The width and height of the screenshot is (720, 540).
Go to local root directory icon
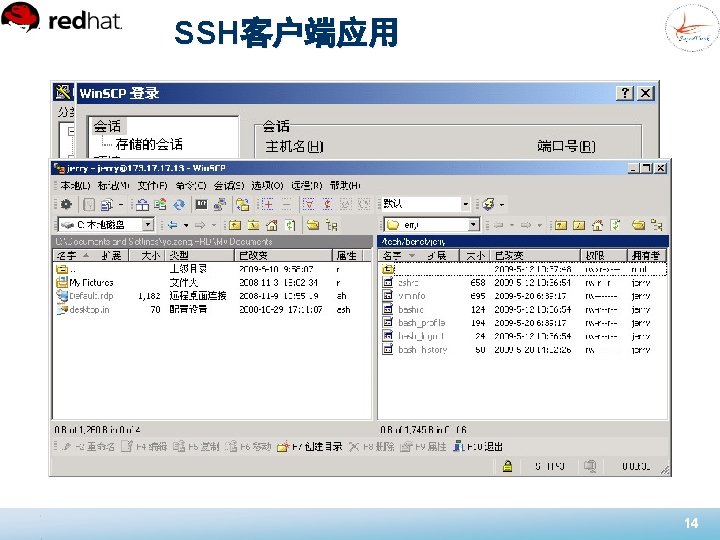tap(253, 225)
